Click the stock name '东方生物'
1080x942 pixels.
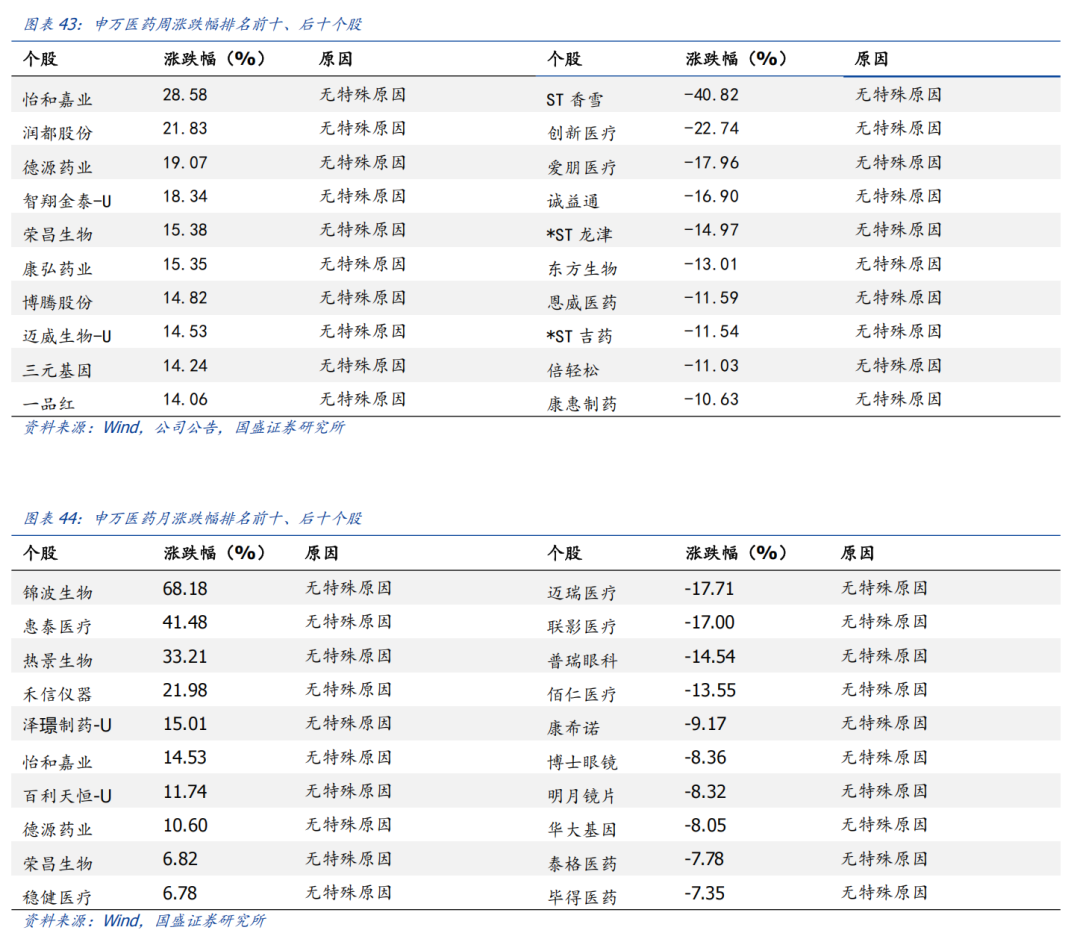tap(581, 269)
